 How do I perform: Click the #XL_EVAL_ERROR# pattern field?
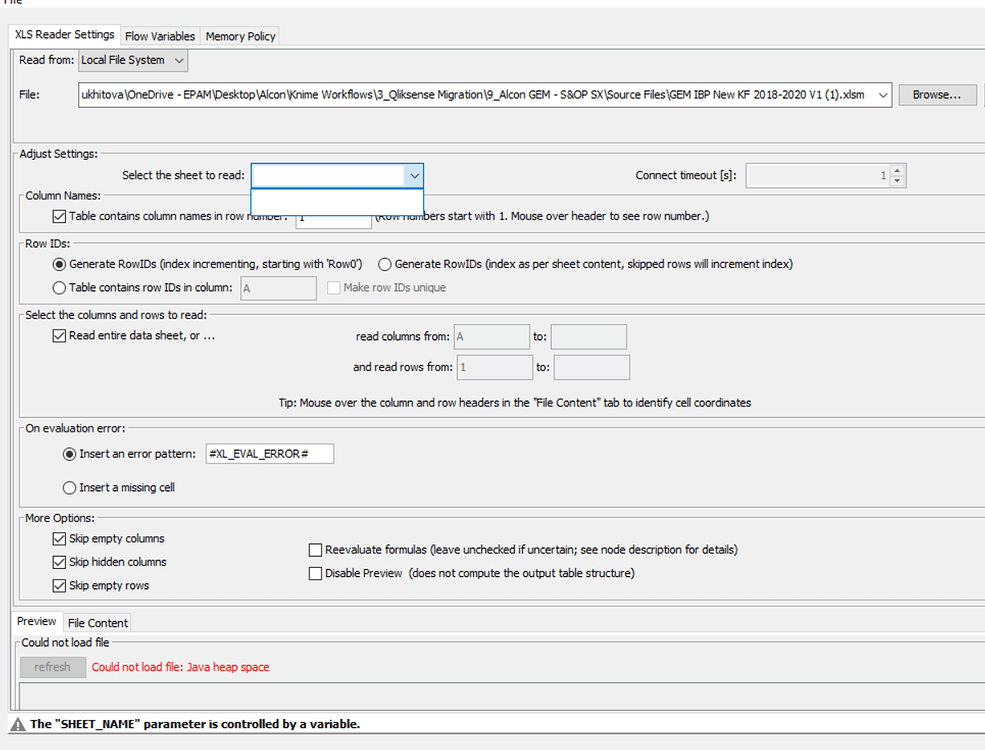pyautogui.click(x=270, y=453)
